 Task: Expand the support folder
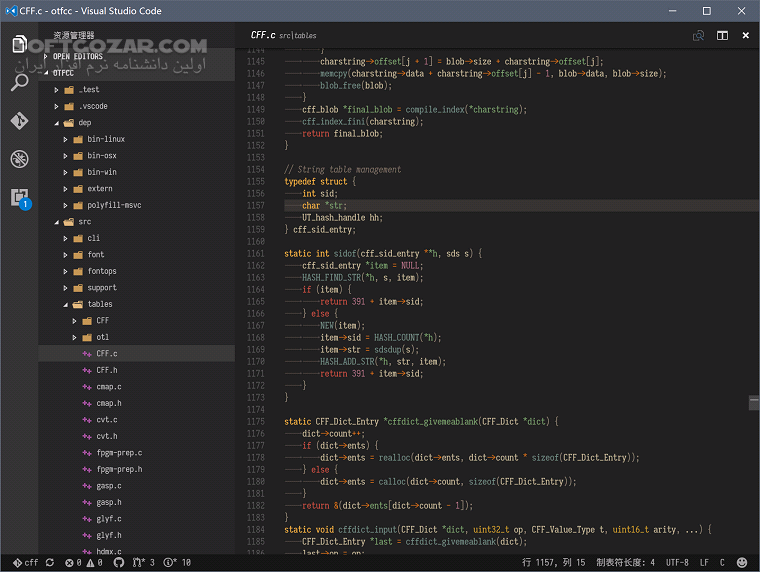point(137,287)
